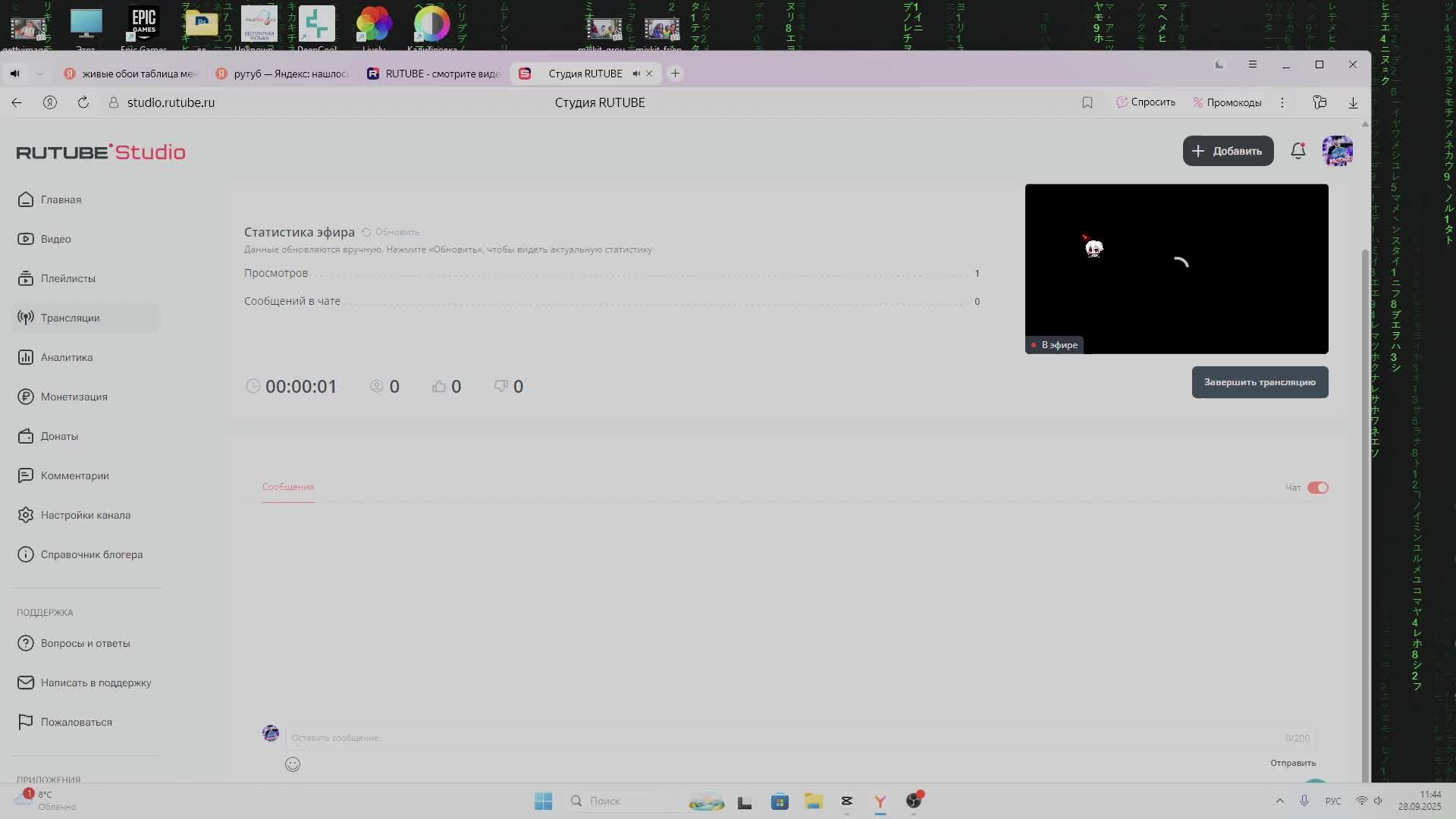This screenshot has width=1456, height=819.
Task: Click the browser bookmark icon
Action: point(1087,102)
